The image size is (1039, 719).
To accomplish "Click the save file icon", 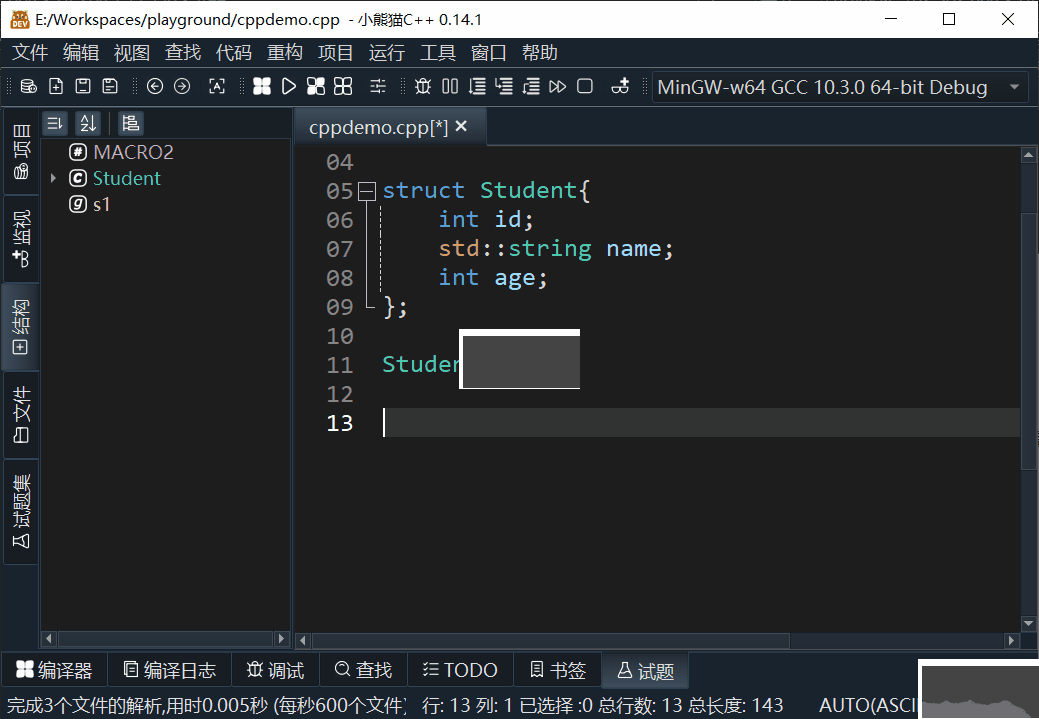I will pyautogui.click(x=83, y=86).
